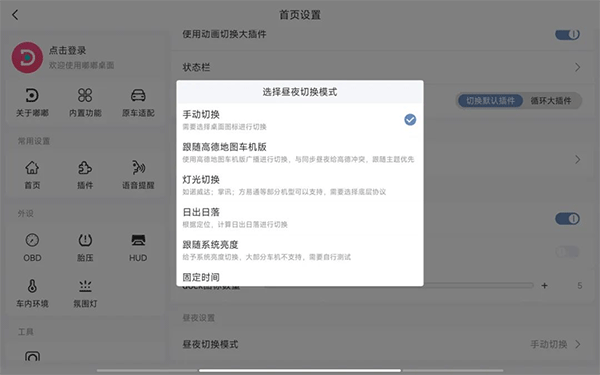Choose 跟随高德地图车机版 option
Image resolution: width=600 pixels, height=375 pixels.
(300, 153)
